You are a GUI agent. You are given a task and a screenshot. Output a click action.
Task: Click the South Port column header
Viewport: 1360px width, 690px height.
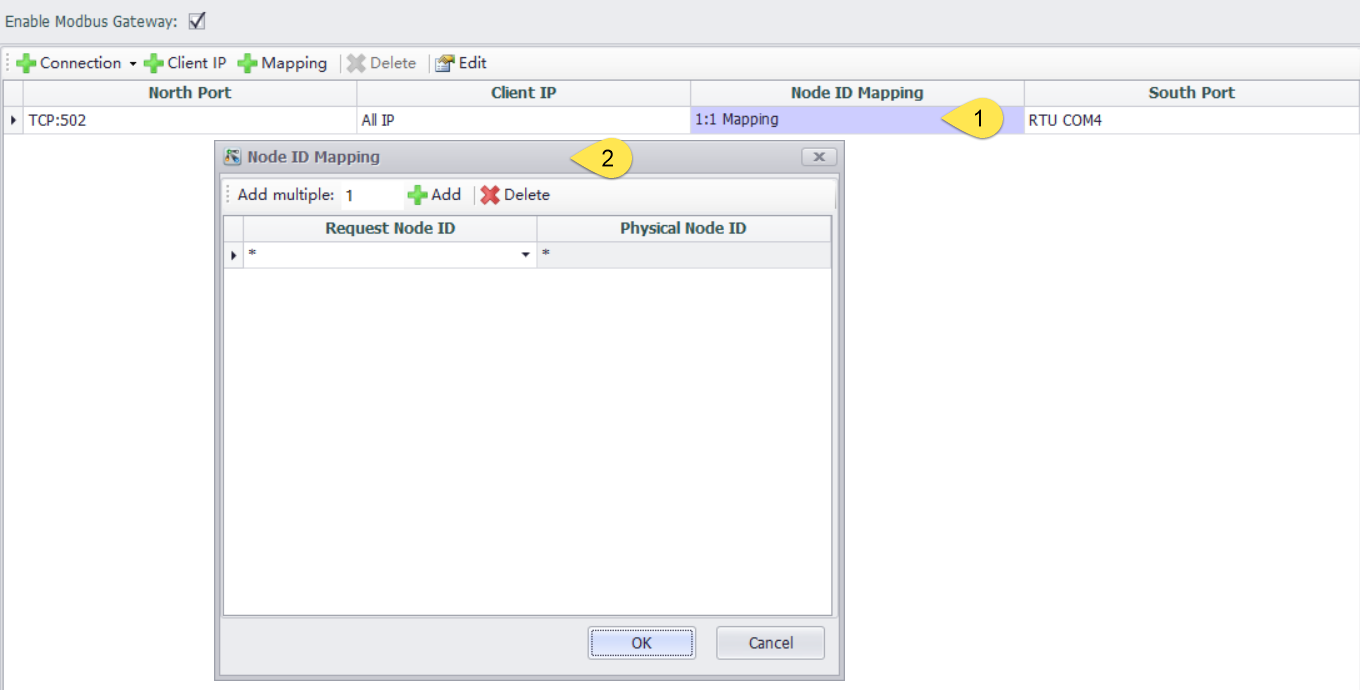[x=1191, y=93]
